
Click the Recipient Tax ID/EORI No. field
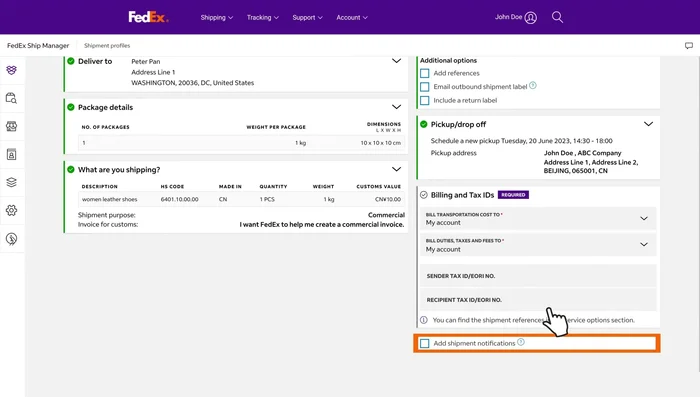click(x=538, y=300)
